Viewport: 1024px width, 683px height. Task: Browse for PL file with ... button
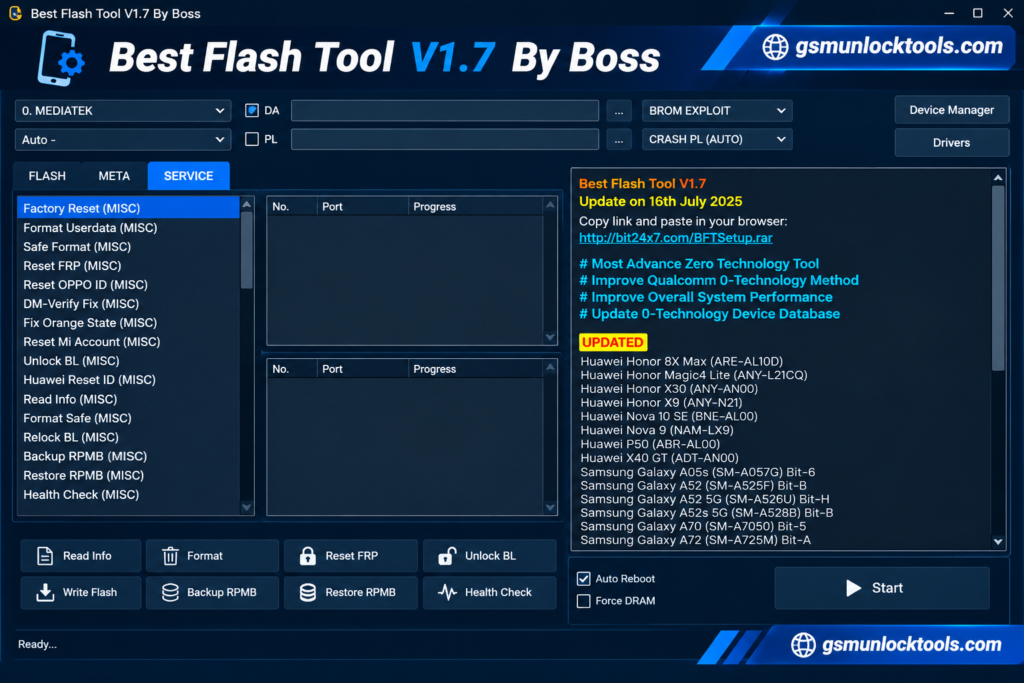click(618, 139)
